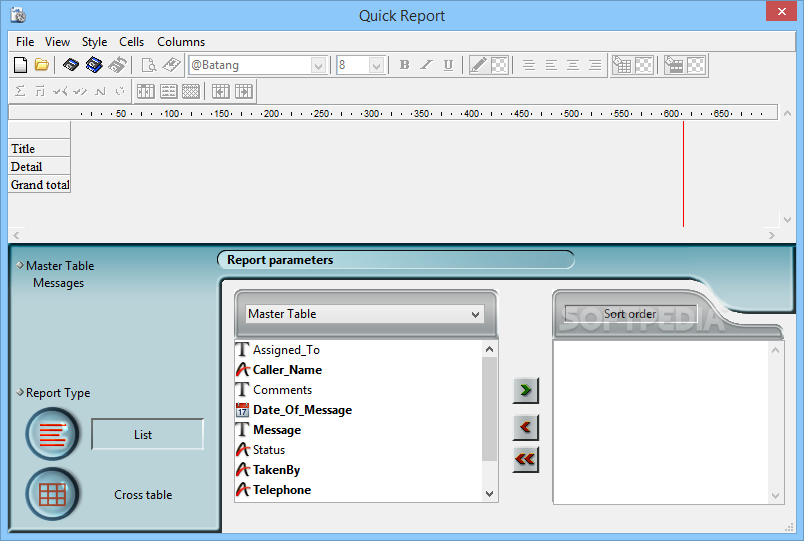The image size is (804, 541).
Task: Select the List report type label
Action: [147, 434]
